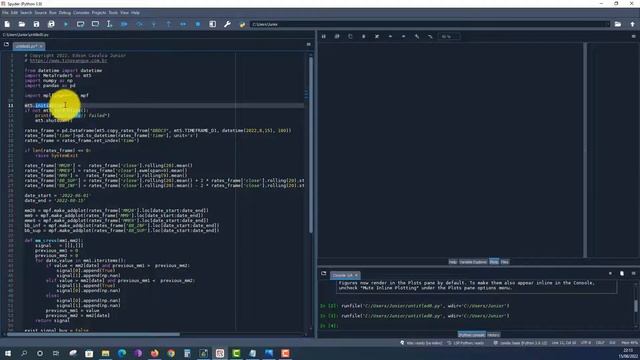
Task: Browse the editor tabs list
Action: 6,44
